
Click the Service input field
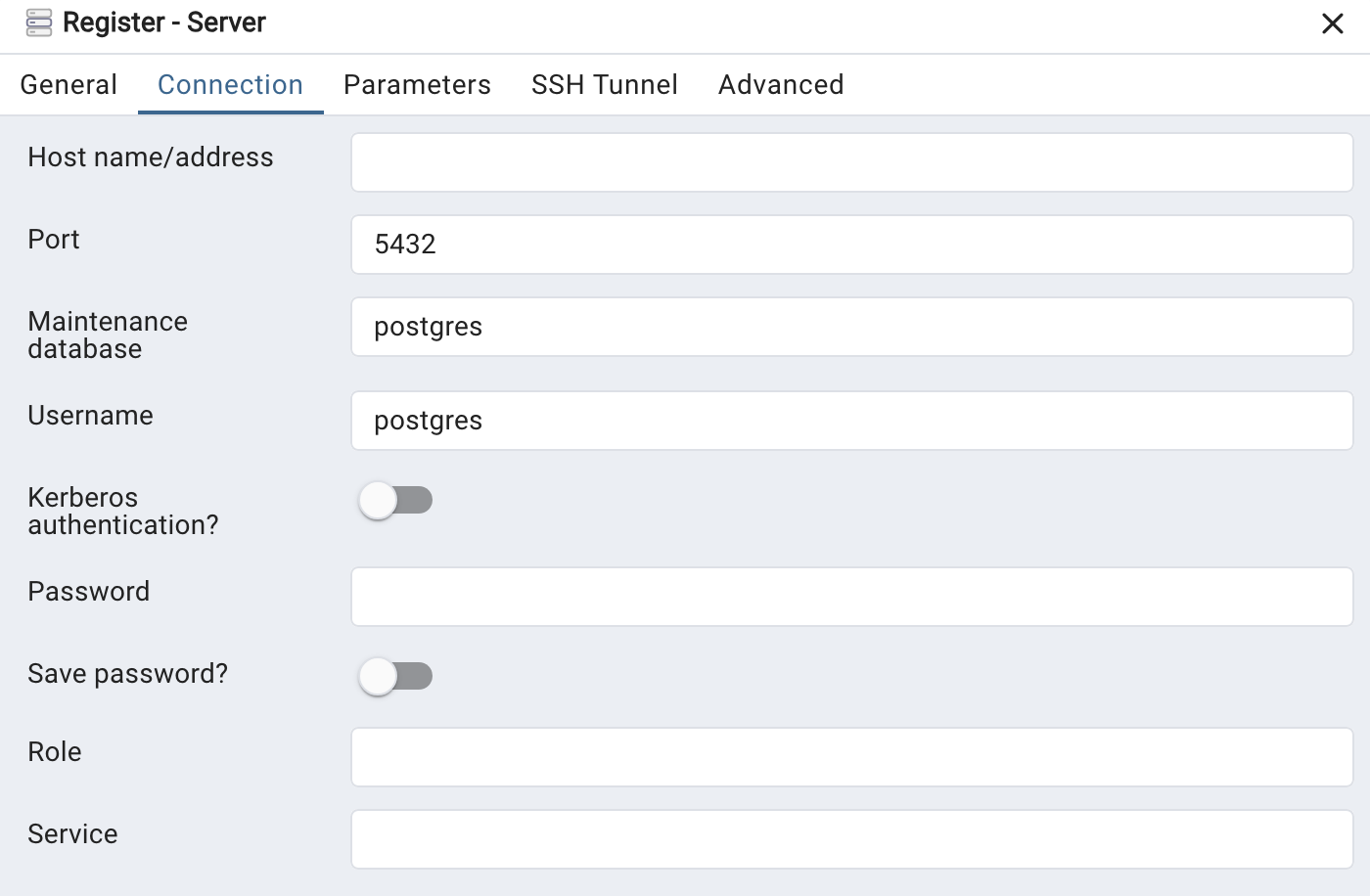tap(851, 839)
